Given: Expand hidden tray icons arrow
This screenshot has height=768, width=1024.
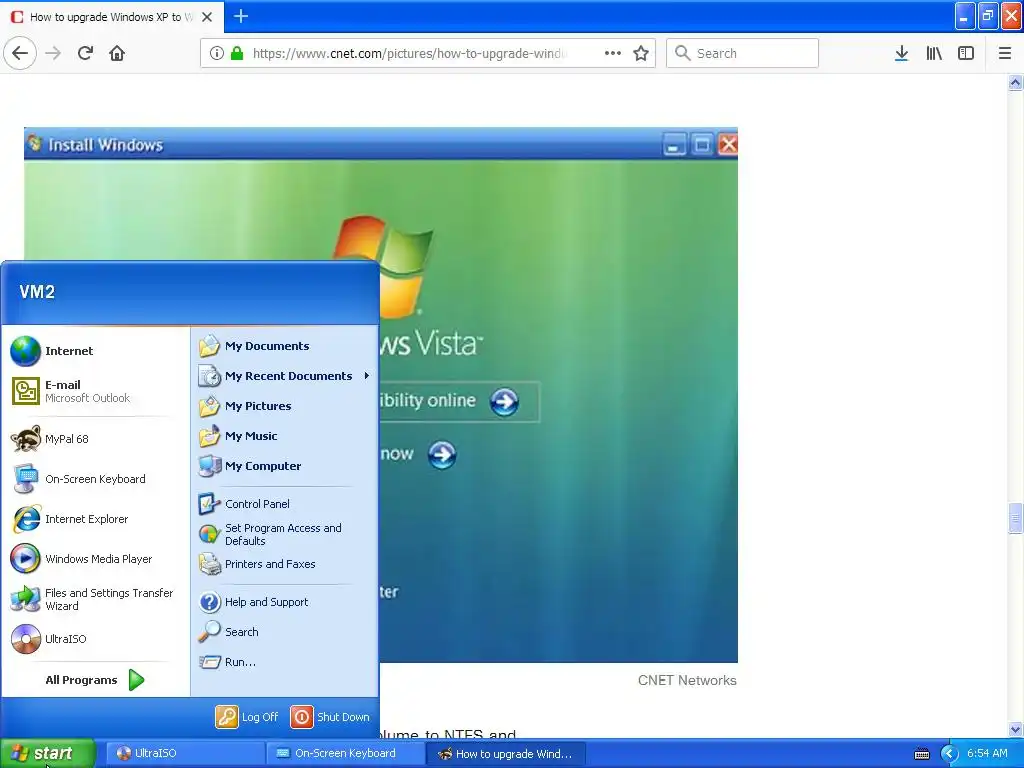Looking at the screenshot, I should 949,754.
